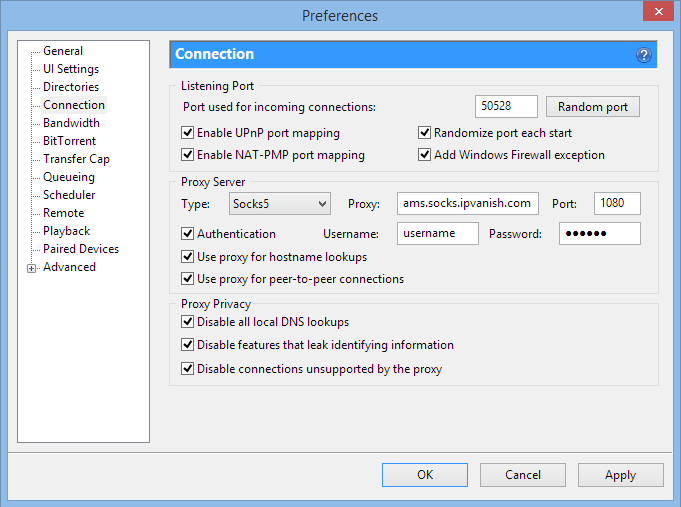Toggle proxy Authentication checkbox
Image resolution: width=681 pixels, height=507 pixels.
tap(187, 234)
